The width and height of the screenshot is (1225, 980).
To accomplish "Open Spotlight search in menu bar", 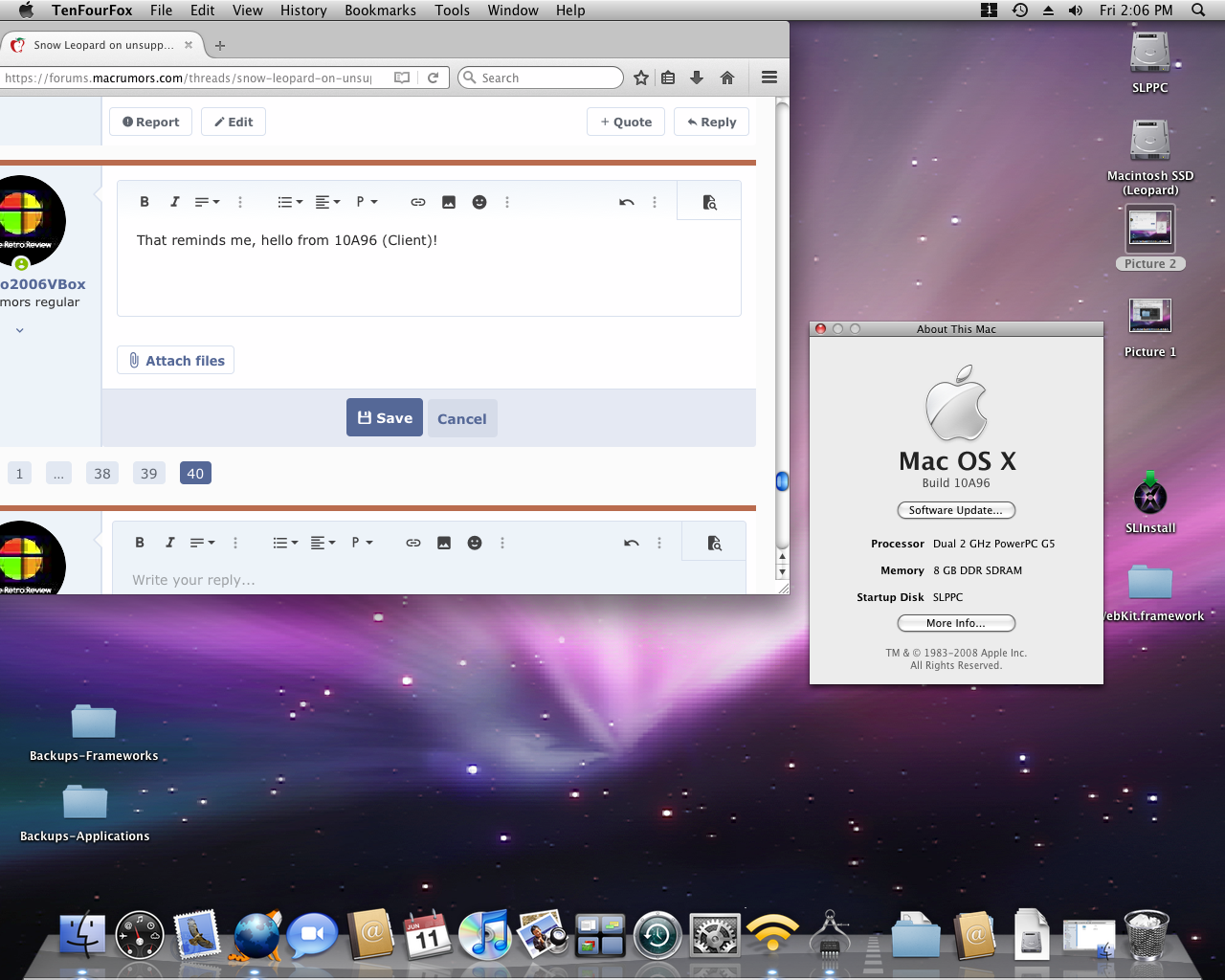I will coord(1198,10).
